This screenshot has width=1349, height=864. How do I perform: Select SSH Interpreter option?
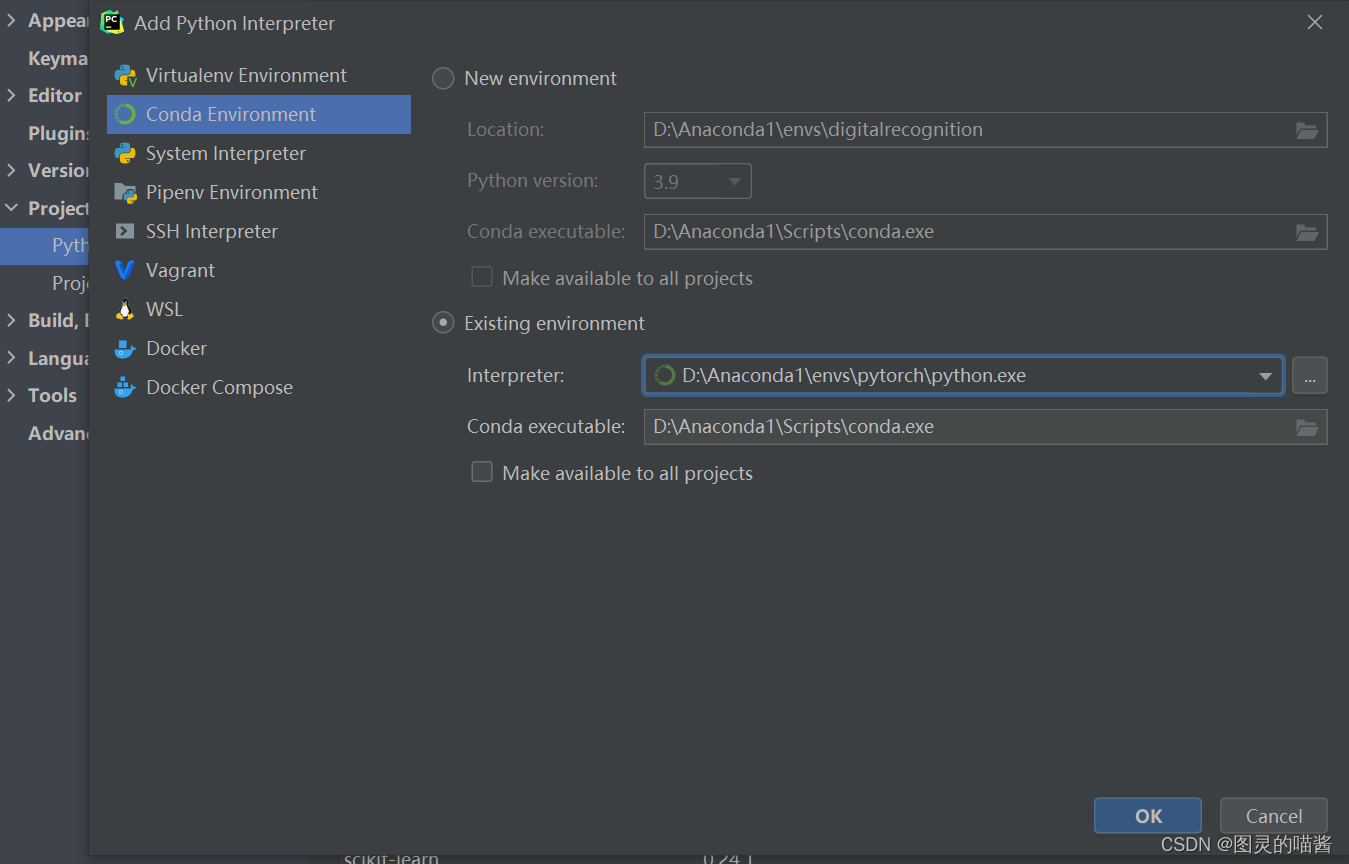click(x=259, y=232)
